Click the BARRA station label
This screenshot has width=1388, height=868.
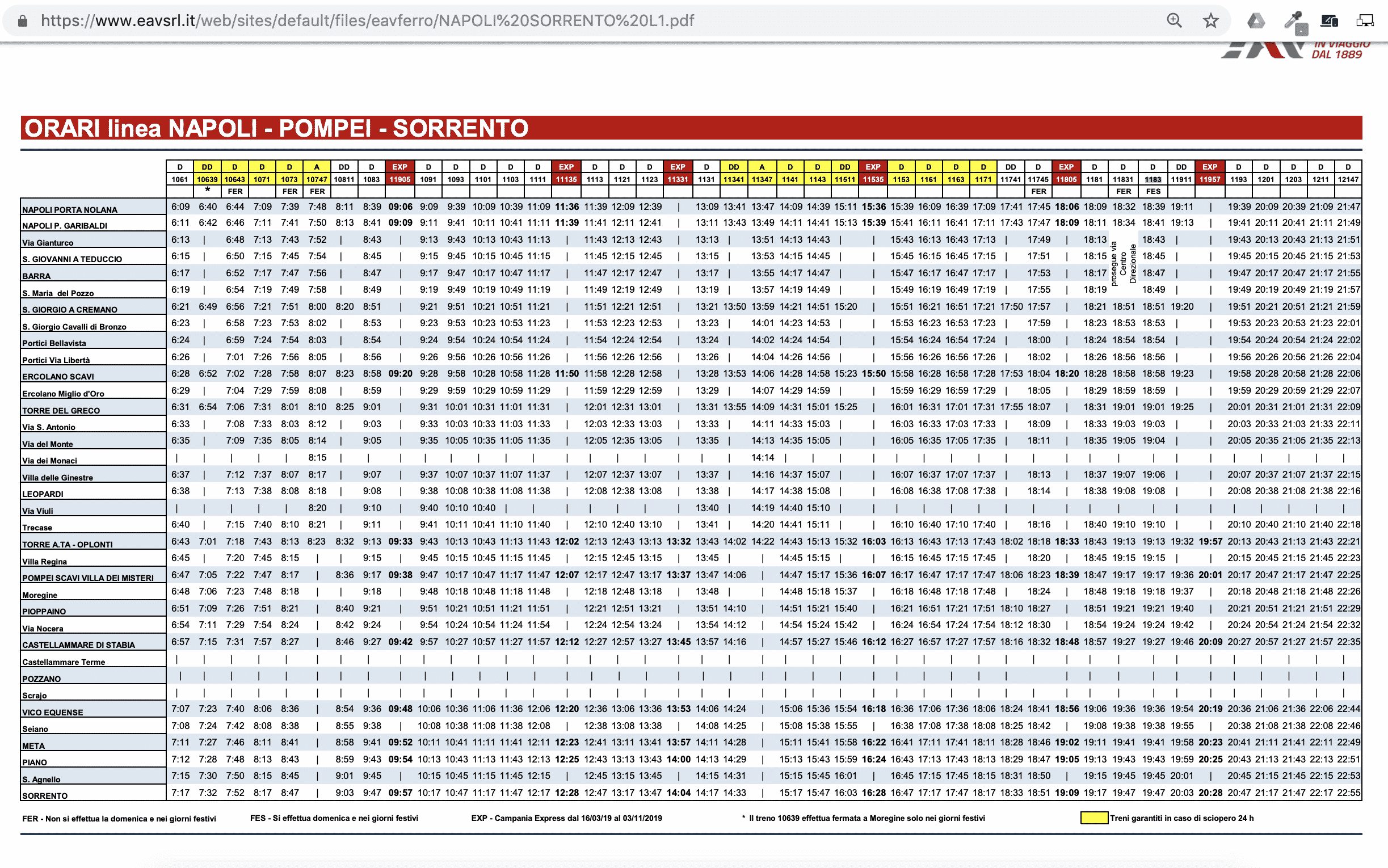click(x=36, y=276)
